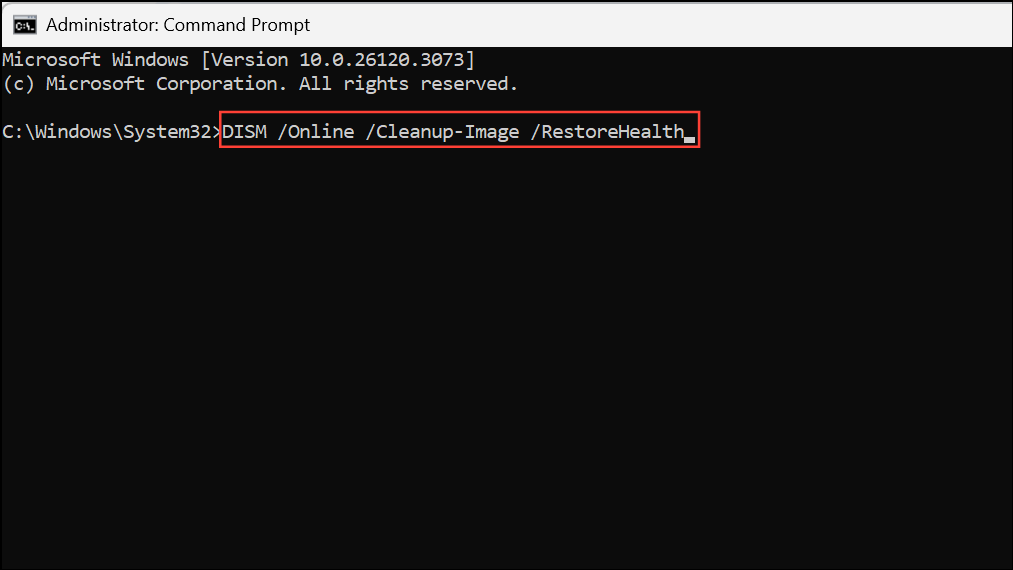Click the blinking cursor after RestoreHealth
Viewport: 1013px width, 570px height.
689,140
